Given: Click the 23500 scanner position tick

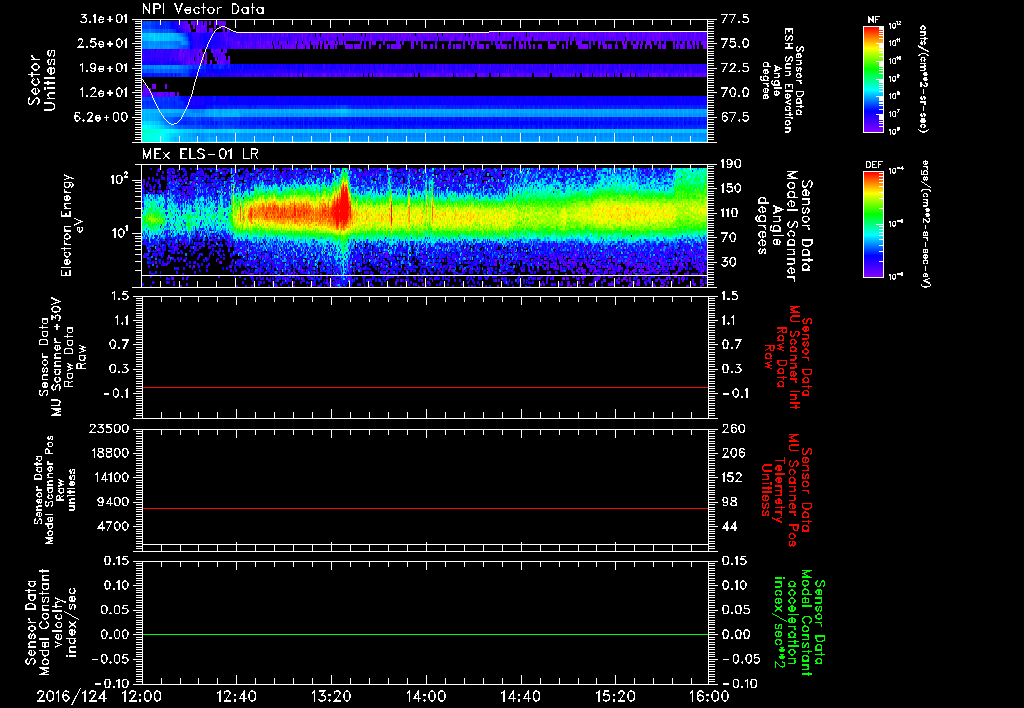Looking at the screenshot, I should [110, 428].
